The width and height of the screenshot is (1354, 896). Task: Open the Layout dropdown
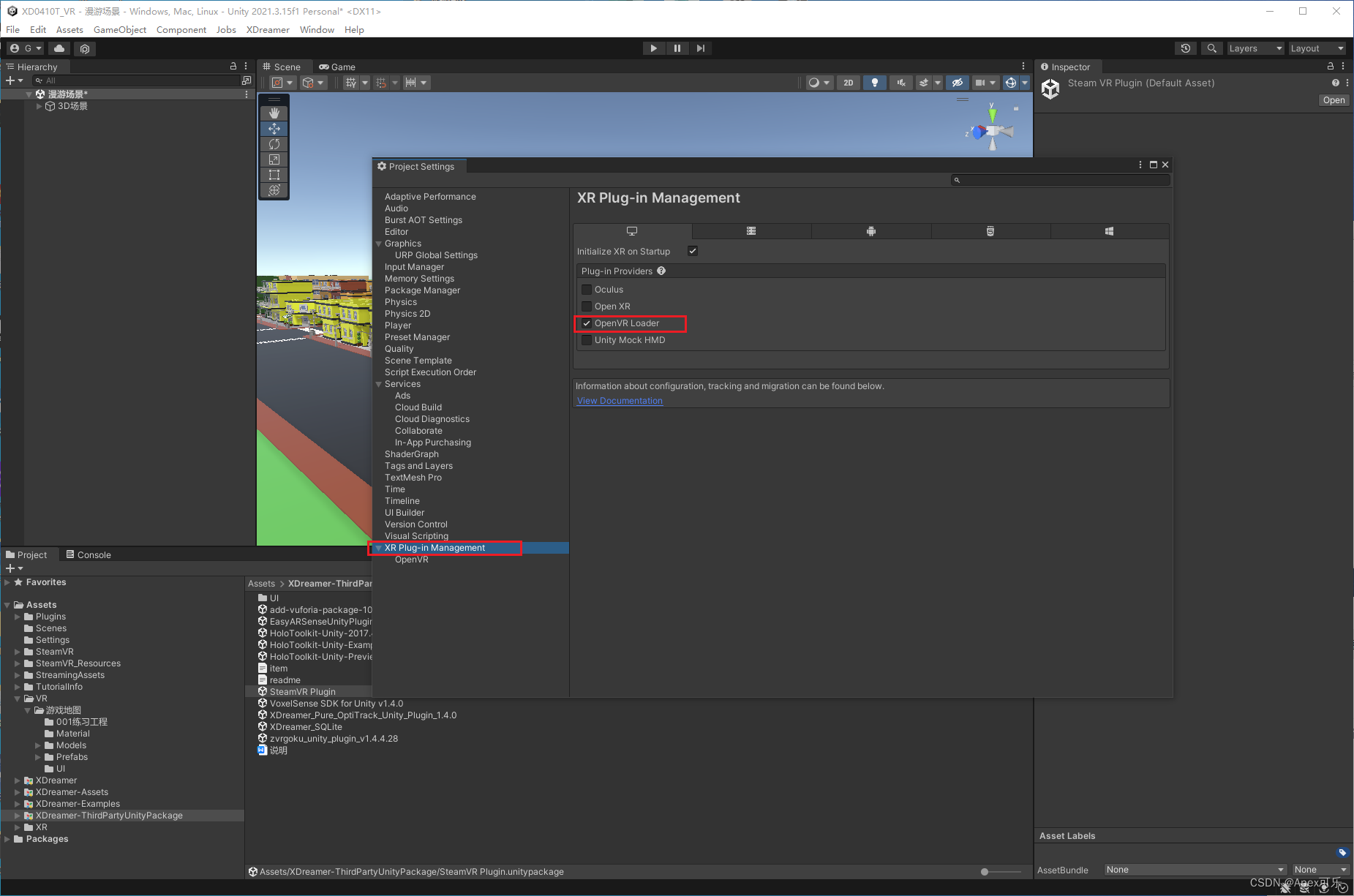1317,48
